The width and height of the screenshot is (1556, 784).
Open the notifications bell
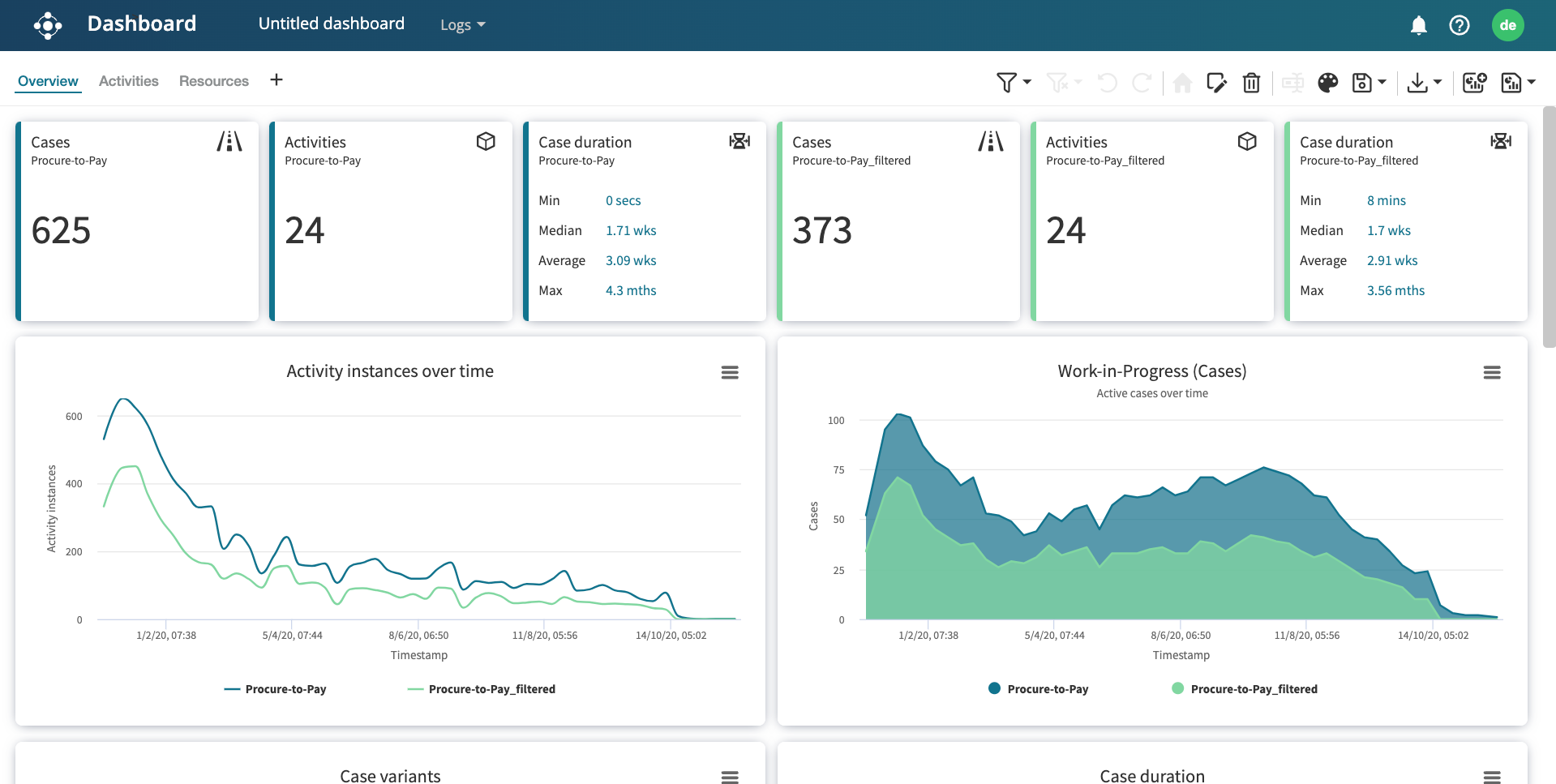pyautogui.click(x=1418, y=25)
